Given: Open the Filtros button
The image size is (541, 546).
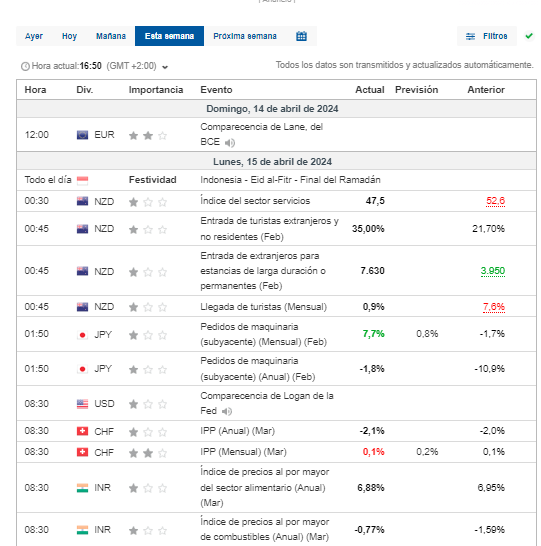Looking at the screenshot, I should 486,36.
